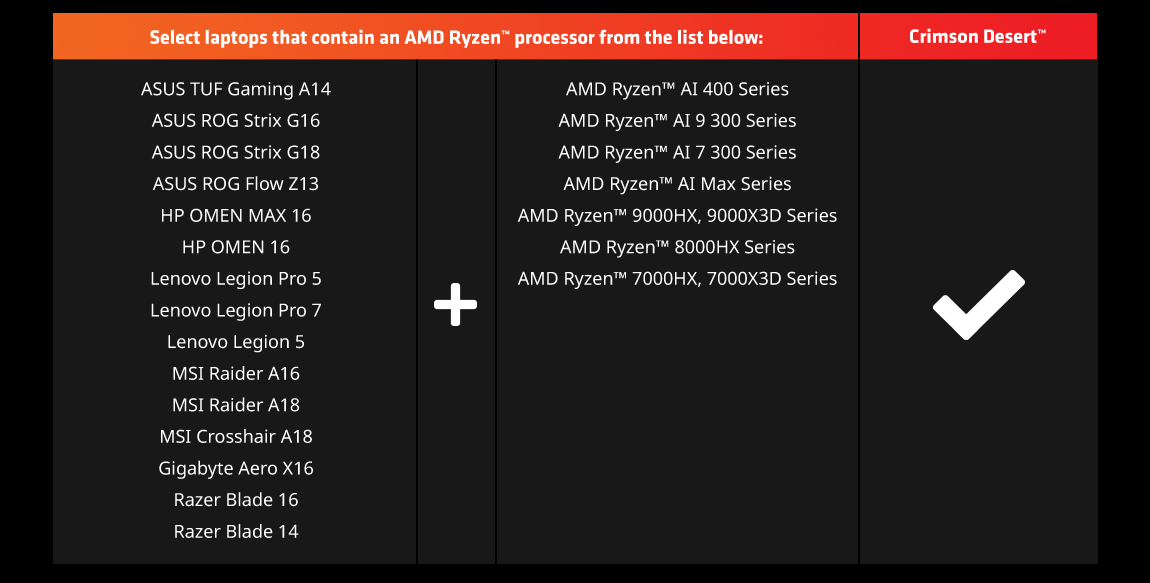The width and height of the screenshot is (1150, 583).
Task: Click the white plus icon
Action: [x=456, y=305]
